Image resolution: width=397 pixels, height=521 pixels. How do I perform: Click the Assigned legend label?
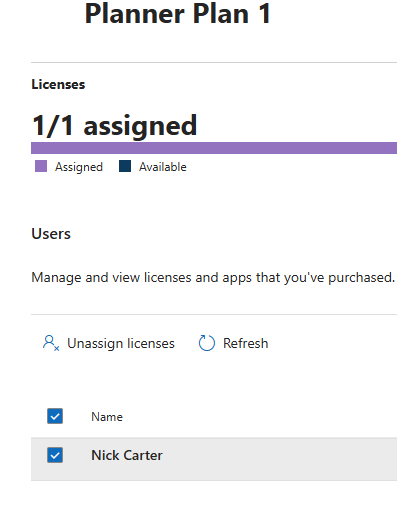79,167
